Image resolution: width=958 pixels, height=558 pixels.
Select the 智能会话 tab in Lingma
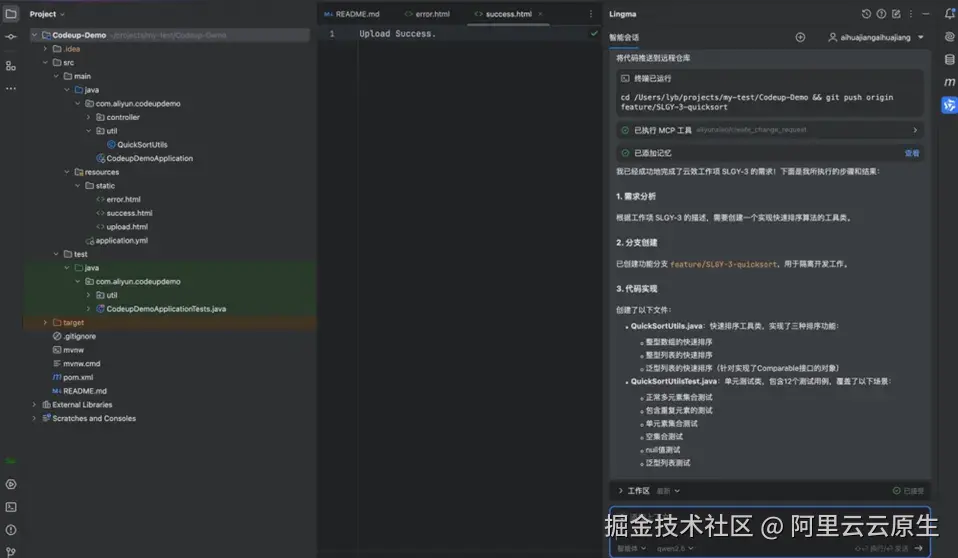coord(624,37)
